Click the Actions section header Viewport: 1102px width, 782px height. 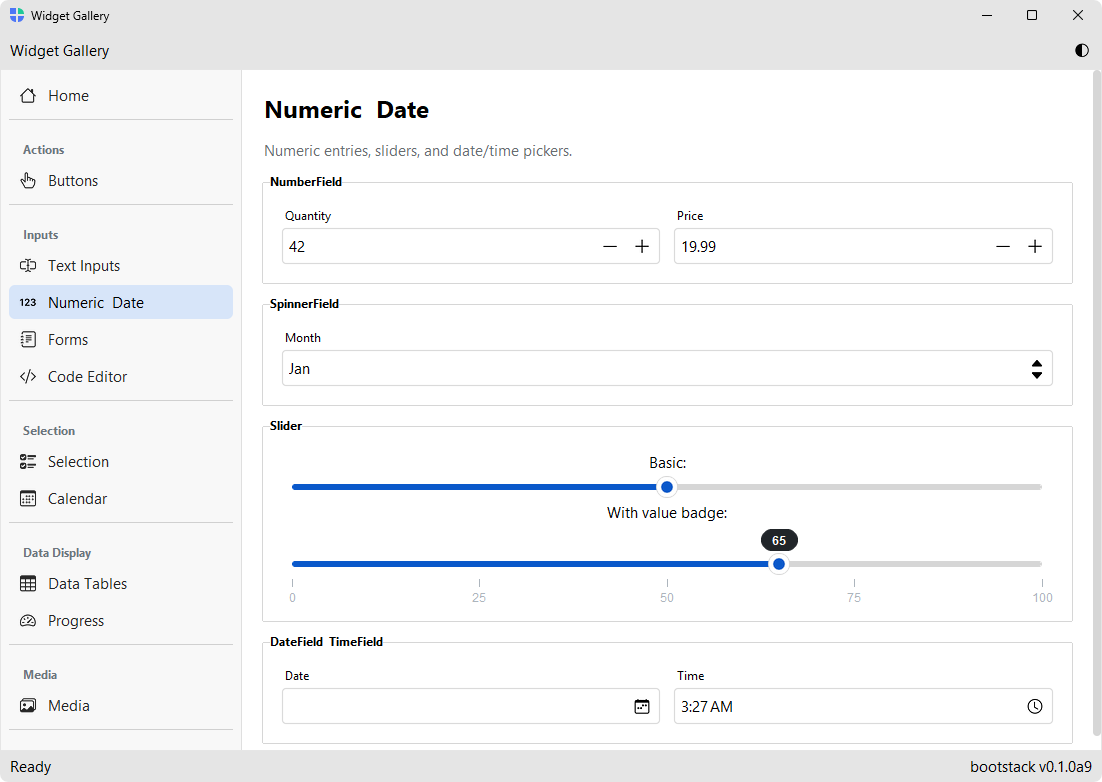[44, 150]
